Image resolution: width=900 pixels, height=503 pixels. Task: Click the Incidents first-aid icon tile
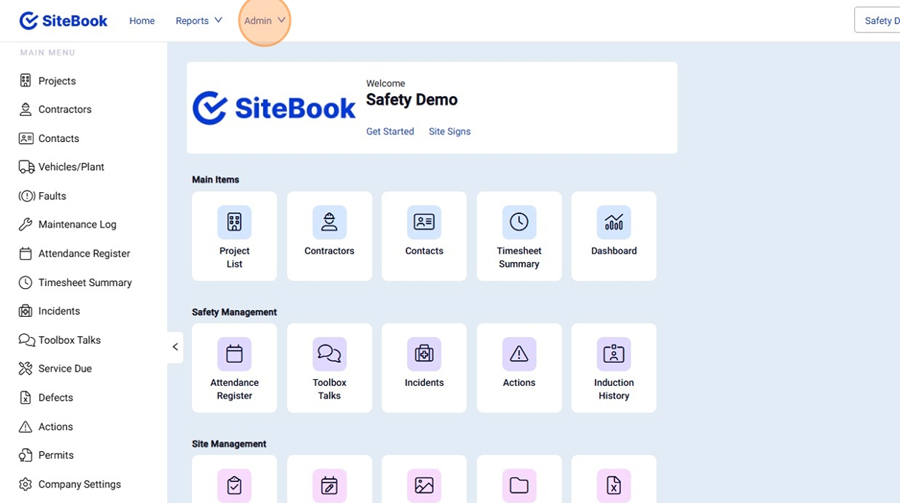click(424, 354)
